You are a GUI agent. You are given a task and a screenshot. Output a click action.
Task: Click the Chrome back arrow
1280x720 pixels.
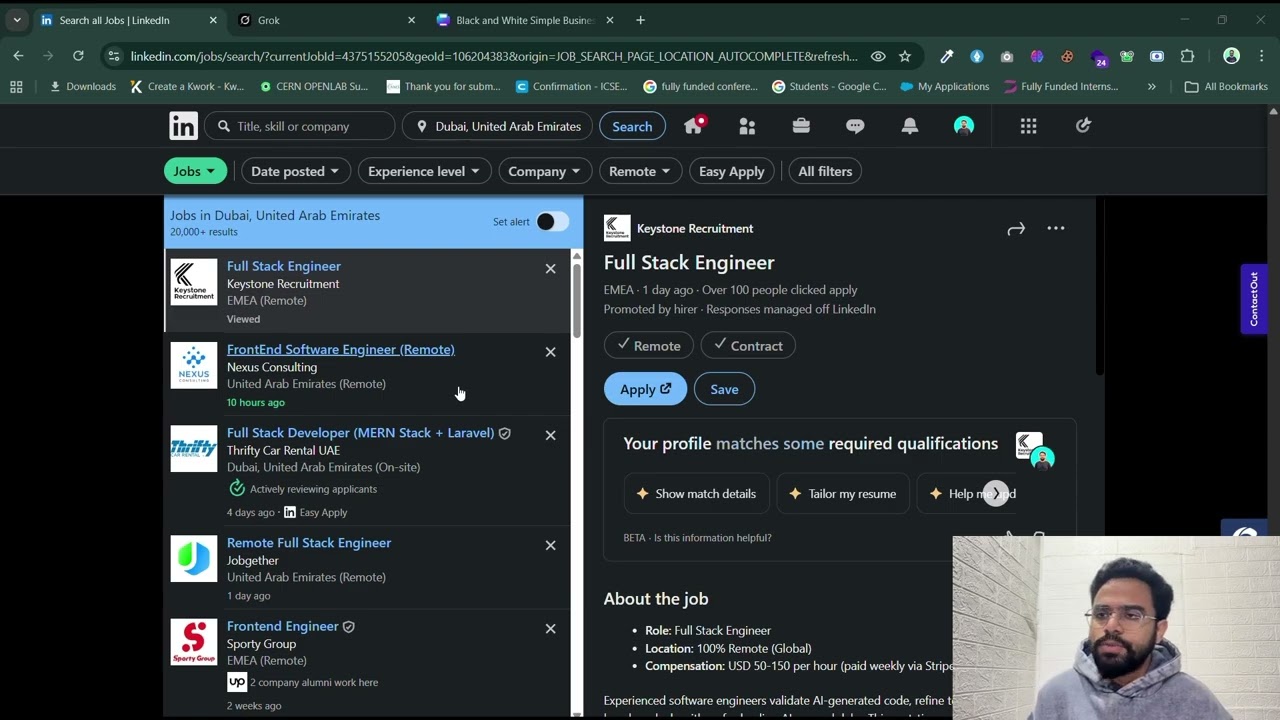point(18,56)
